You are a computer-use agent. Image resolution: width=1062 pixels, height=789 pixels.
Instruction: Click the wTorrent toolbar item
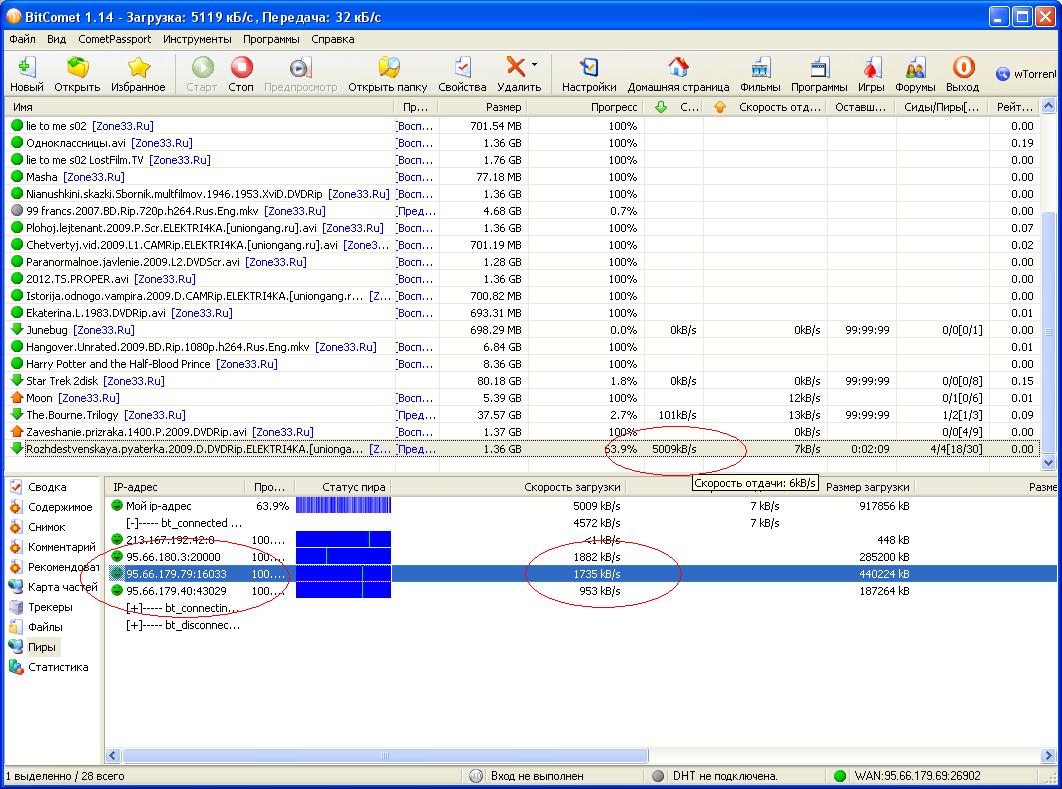pos(1026,74)
